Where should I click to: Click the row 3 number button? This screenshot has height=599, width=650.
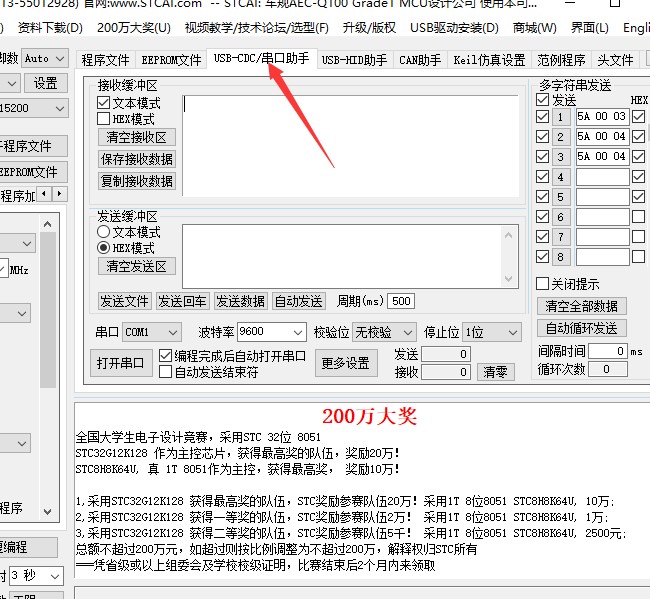pos(560,157)
